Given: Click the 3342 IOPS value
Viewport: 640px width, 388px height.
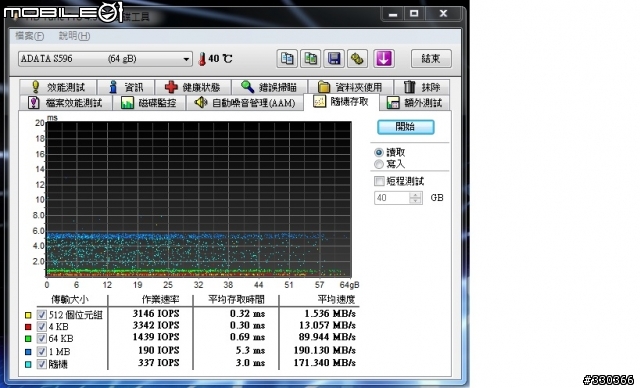Looking at the screenshot, I should pyautogui.click(x=156, y=326).
